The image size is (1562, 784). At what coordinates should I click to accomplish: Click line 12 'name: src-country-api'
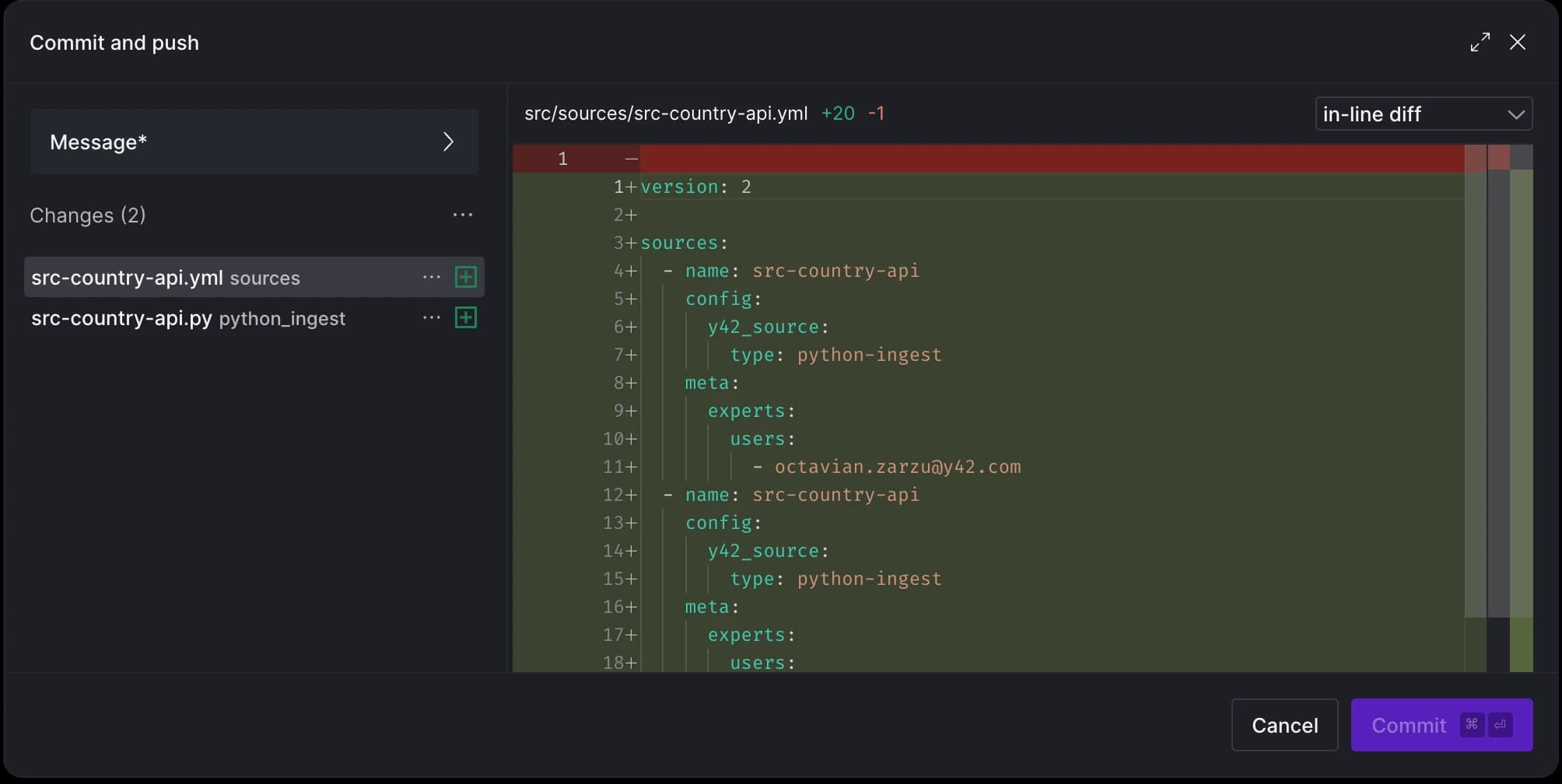[x=802, y=495]
